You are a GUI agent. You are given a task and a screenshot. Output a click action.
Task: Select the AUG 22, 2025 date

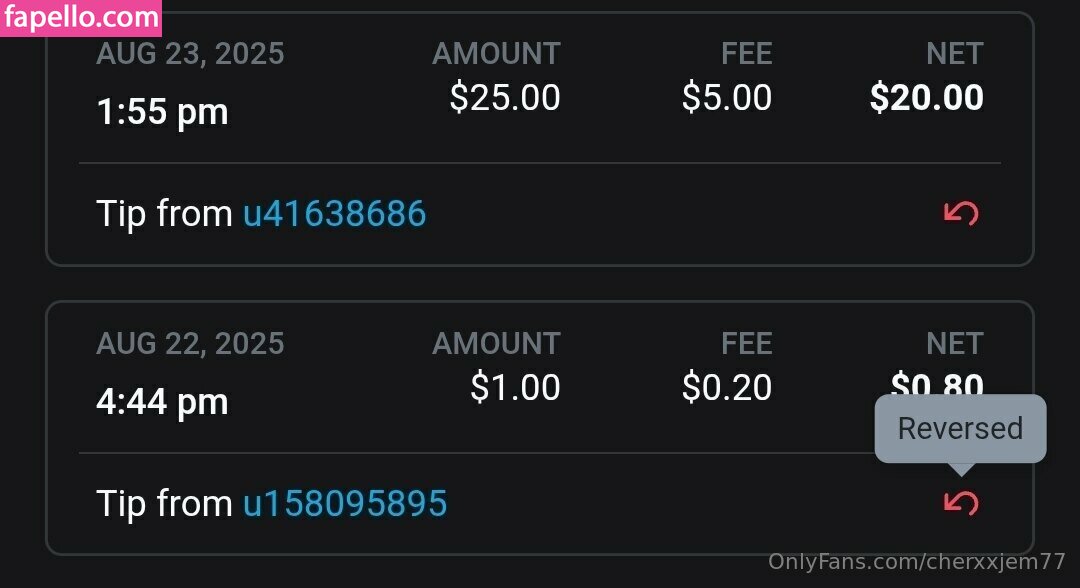(x=190, y=343)
